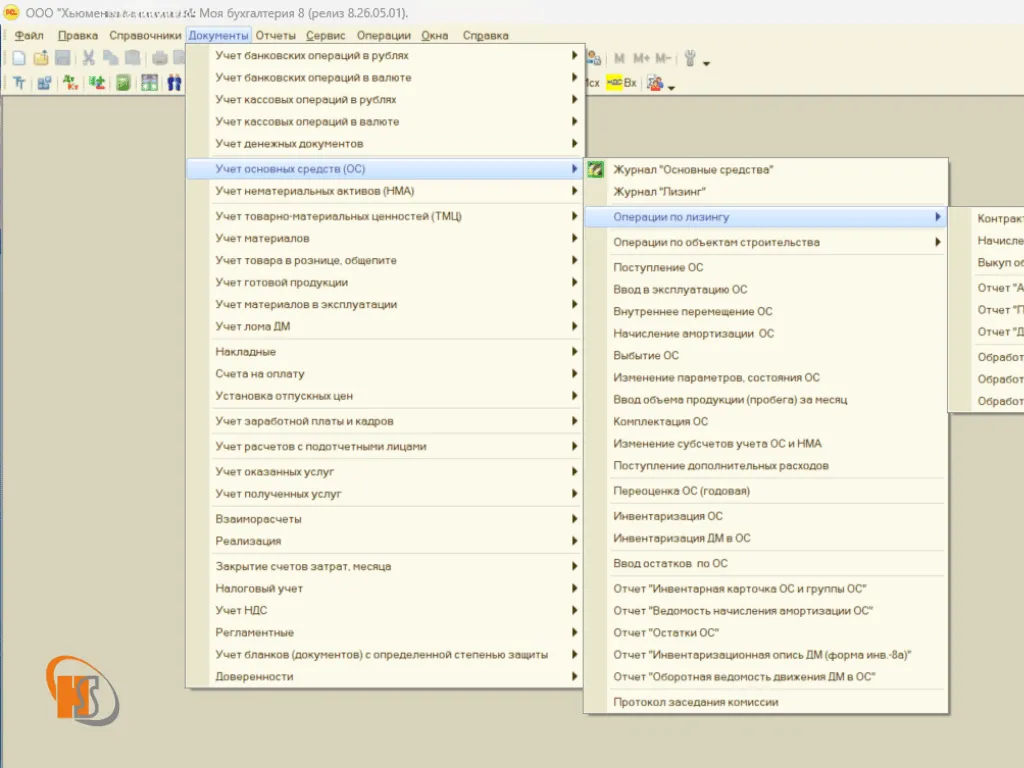Open dropdown arrow next to people icon
The image size is (1024, 768).
coord(671,88)
